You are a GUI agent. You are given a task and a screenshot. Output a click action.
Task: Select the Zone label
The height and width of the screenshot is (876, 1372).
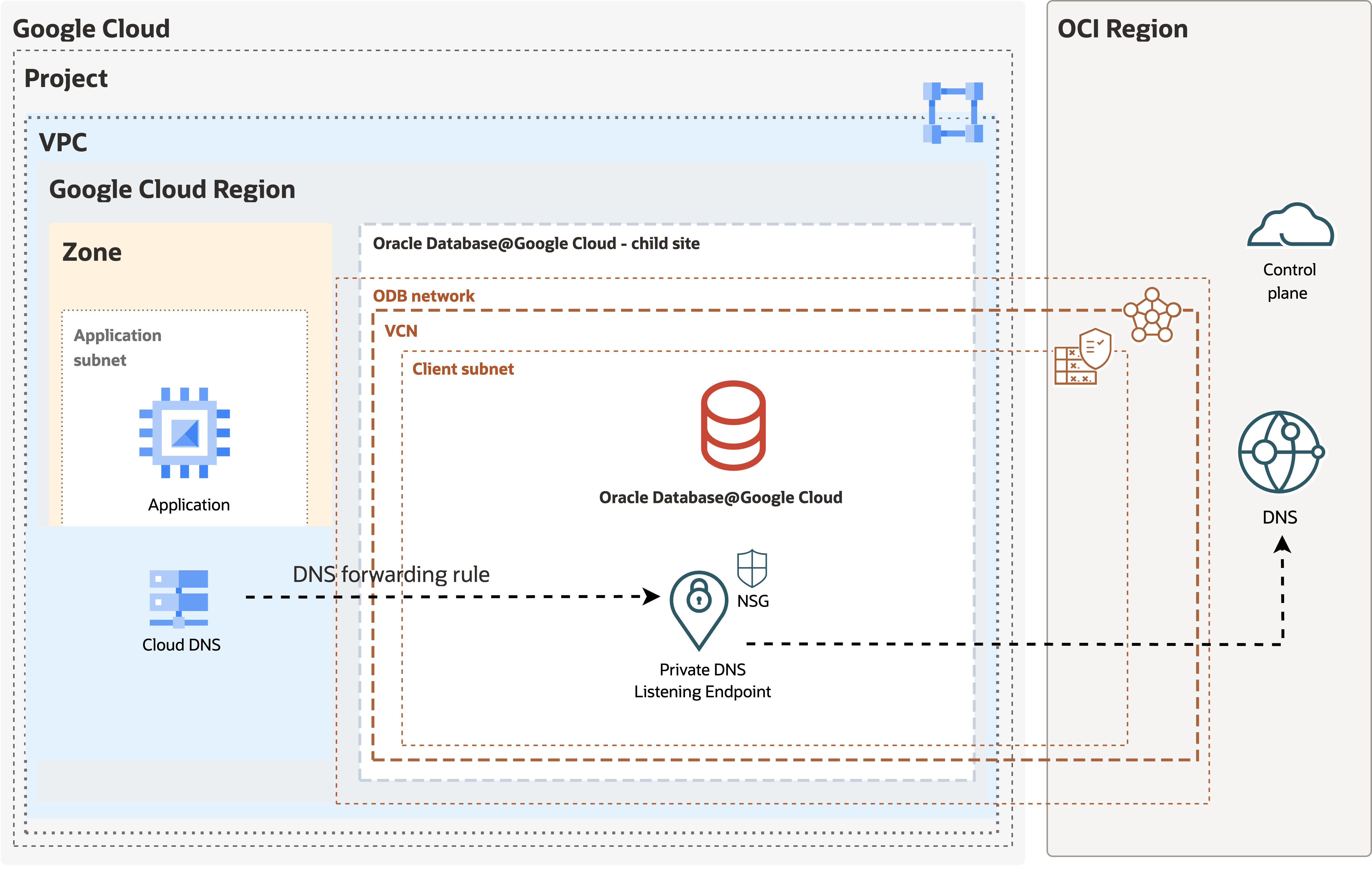click(92, 252)
